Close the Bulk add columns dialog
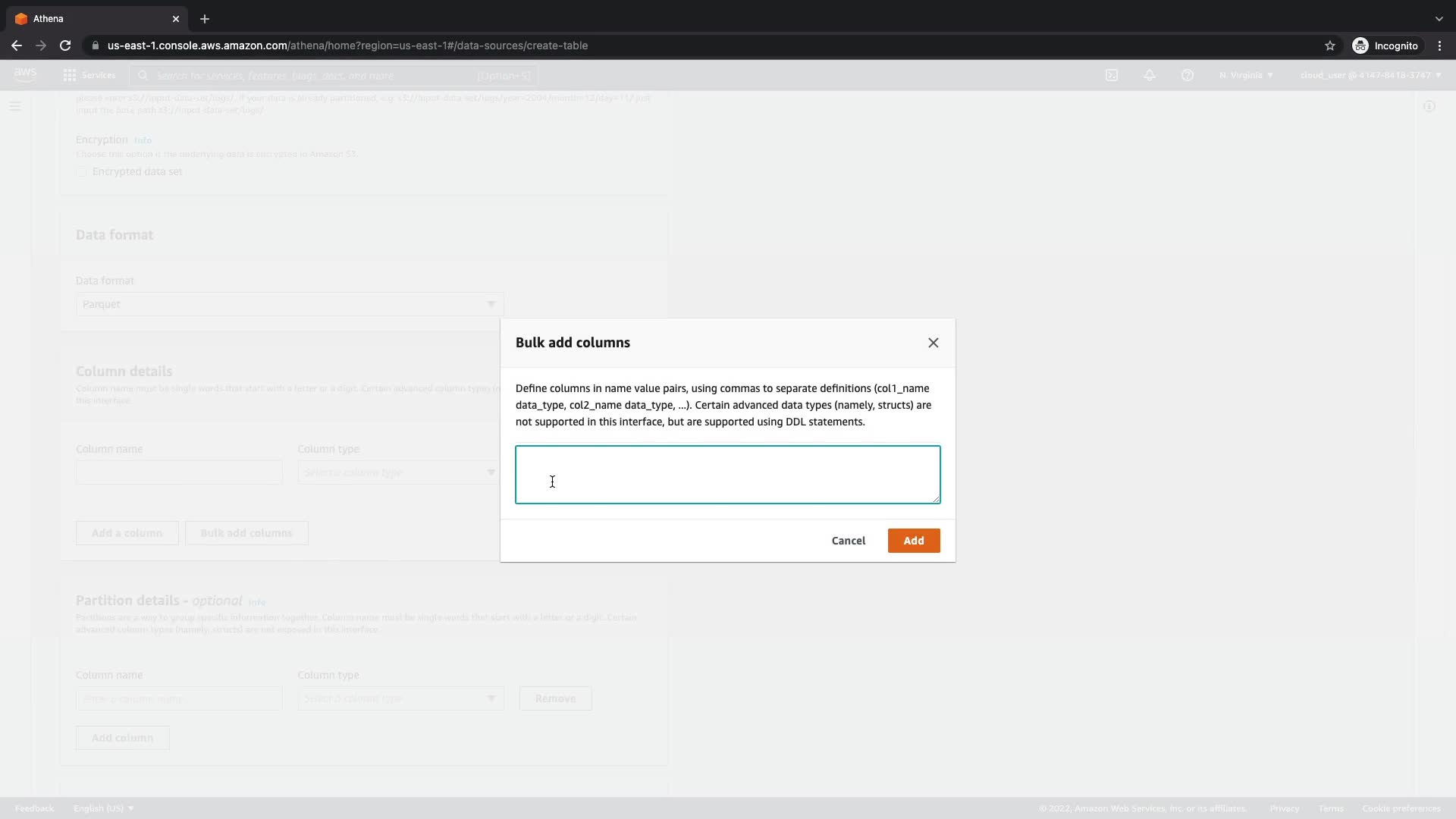Image resolution: width=1456 pixels, height=819 pixels. click(x=934, y=343)
